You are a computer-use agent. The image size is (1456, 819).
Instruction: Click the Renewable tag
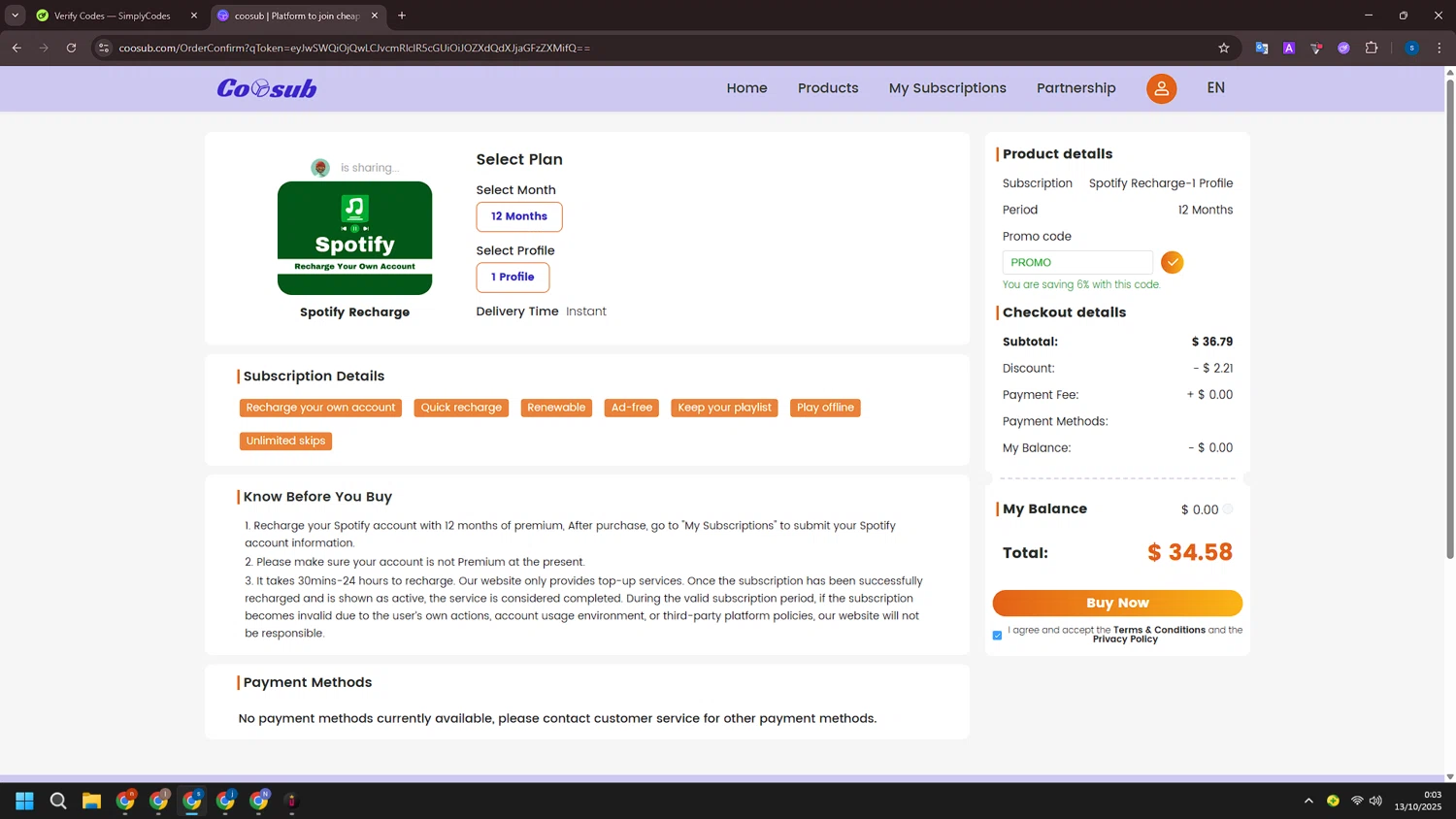pos(556,408)
